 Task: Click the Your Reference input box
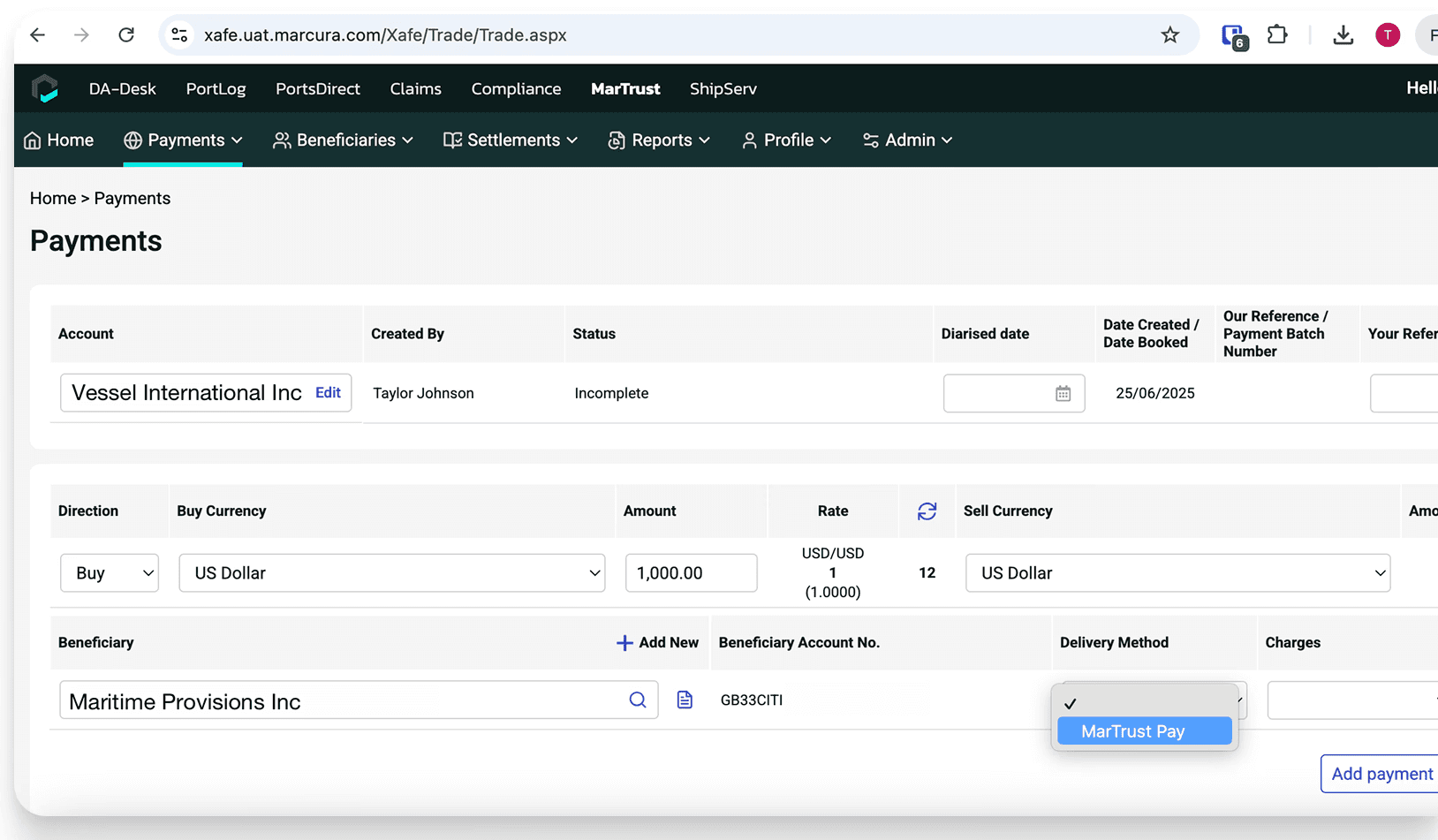pyautogui.click(x=1404, y=394)
